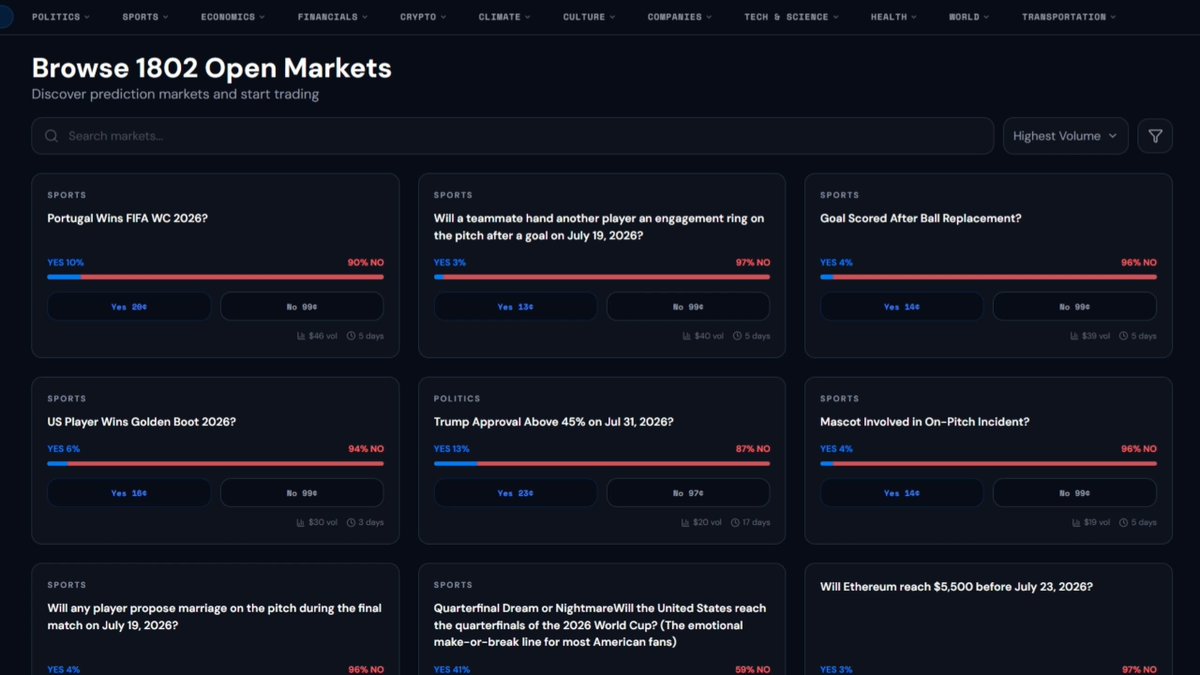Screen dimensions: 1200x675
Task: Open the Portugal Wins FIFA WC 2026 market title
Action: pyautogui.click(x=127, y=218)
